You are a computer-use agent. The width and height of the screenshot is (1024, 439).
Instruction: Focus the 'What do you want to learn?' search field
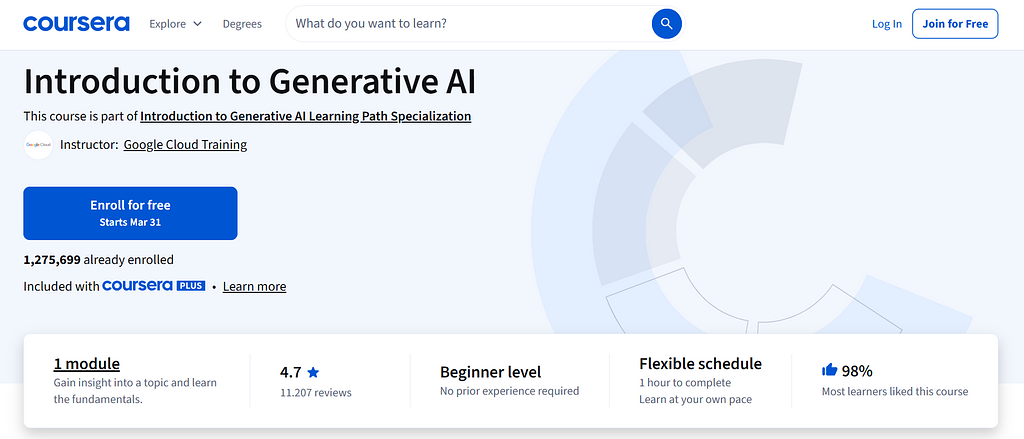point(470,23)
